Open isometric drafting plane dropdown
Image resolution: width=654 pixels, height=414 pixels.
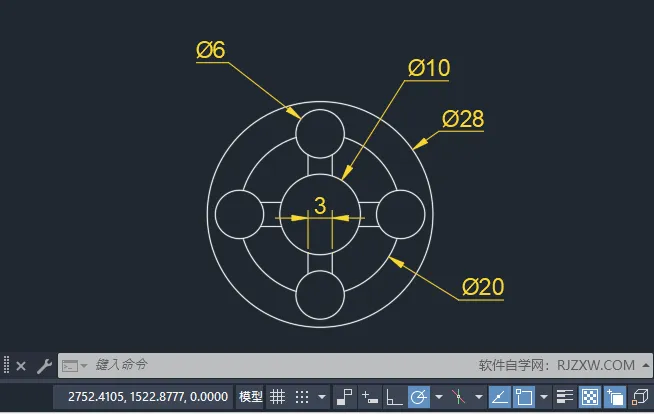click(x=479, y=397)
